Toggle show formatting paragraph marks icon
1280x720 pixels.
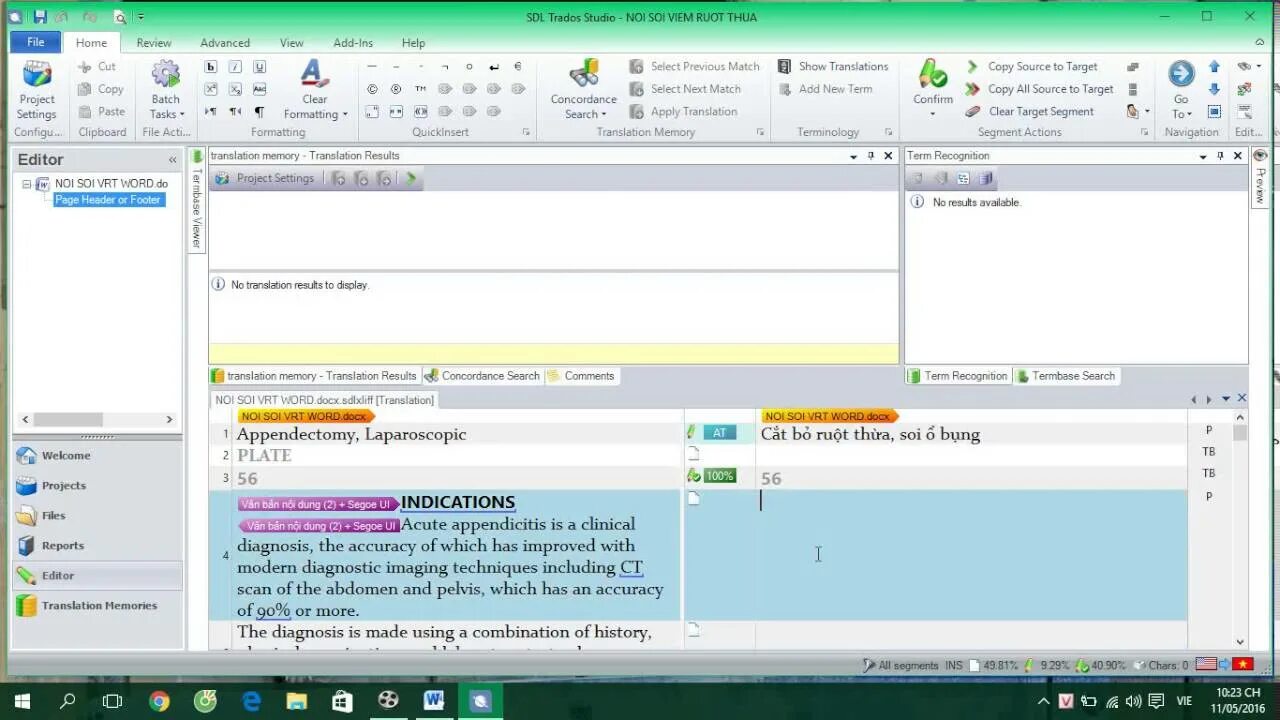pos(259,111)
